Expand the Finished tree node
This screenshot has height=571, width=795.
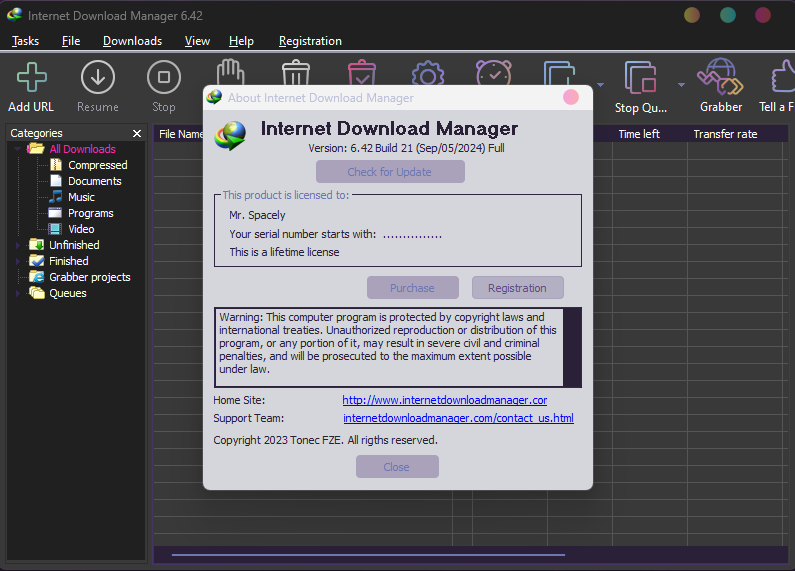pyautogui.click(x=18, y=261)
